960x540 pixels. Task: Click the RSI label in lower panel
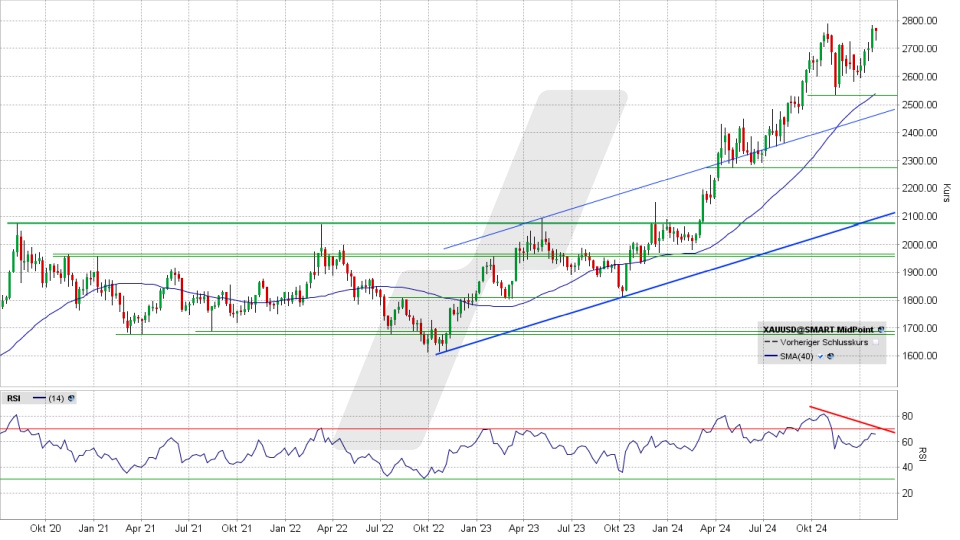[13, 399]
